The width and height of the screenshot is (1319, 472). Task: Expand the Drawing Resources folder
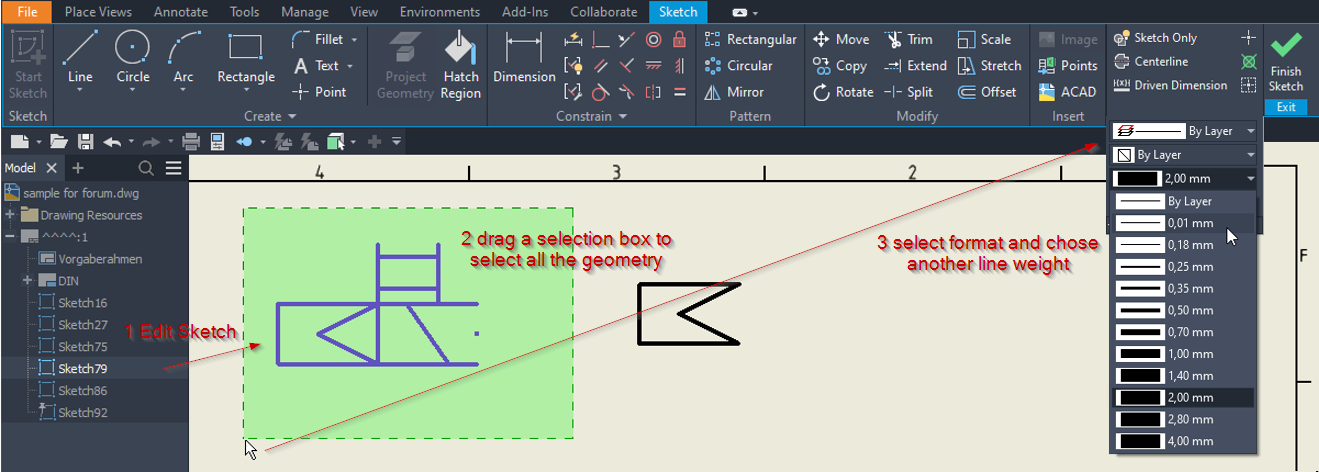tap(10, 215)
